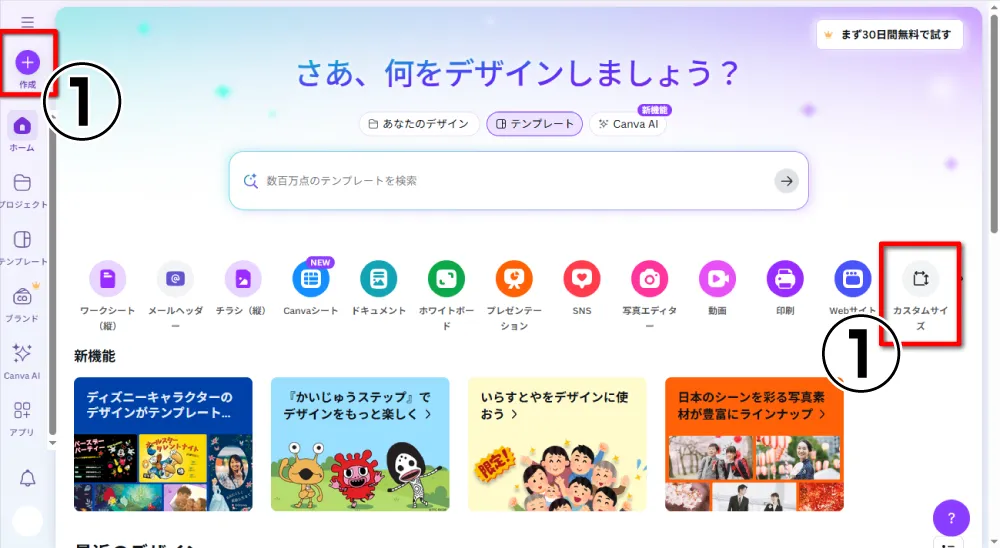Open the hamburger menu at top of sidebar

click(27, 23)
